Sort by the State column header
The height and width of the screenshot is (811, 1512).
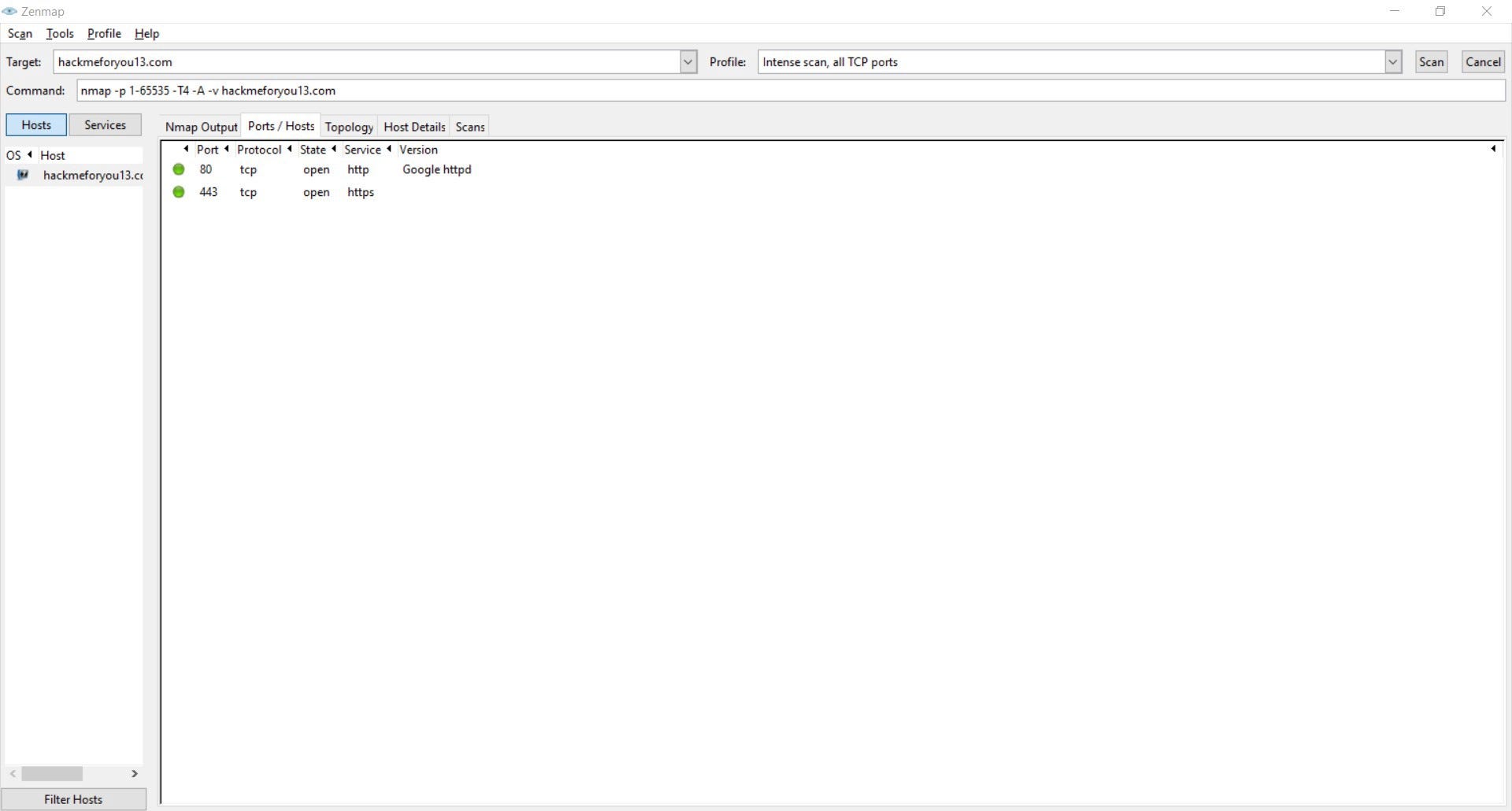click(x=313, y=150)
